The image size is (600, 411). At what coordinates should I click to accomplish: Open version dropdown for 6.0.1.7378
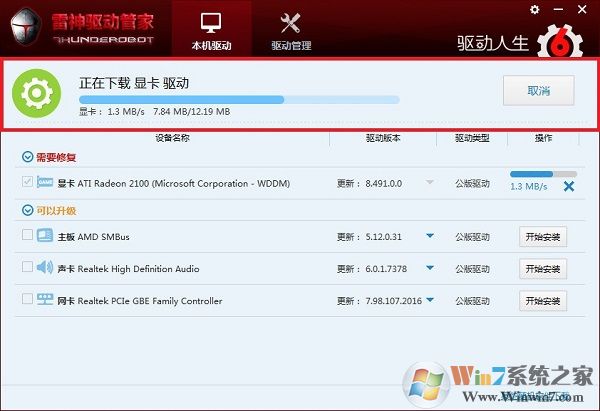[430, 268]
